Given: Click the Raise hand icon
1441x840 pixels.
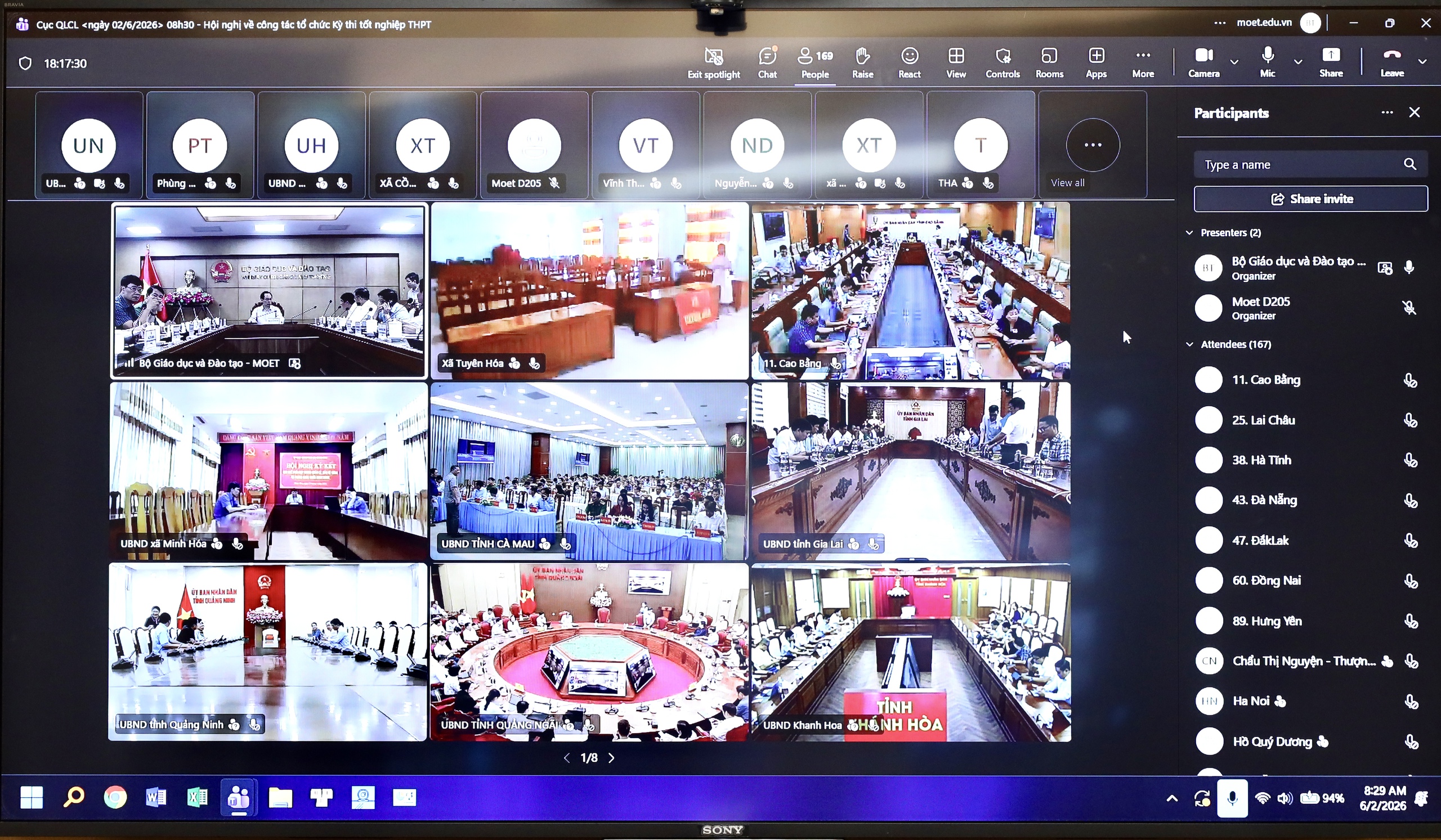Looking at the screenshot, I should [x=862, y=62].
